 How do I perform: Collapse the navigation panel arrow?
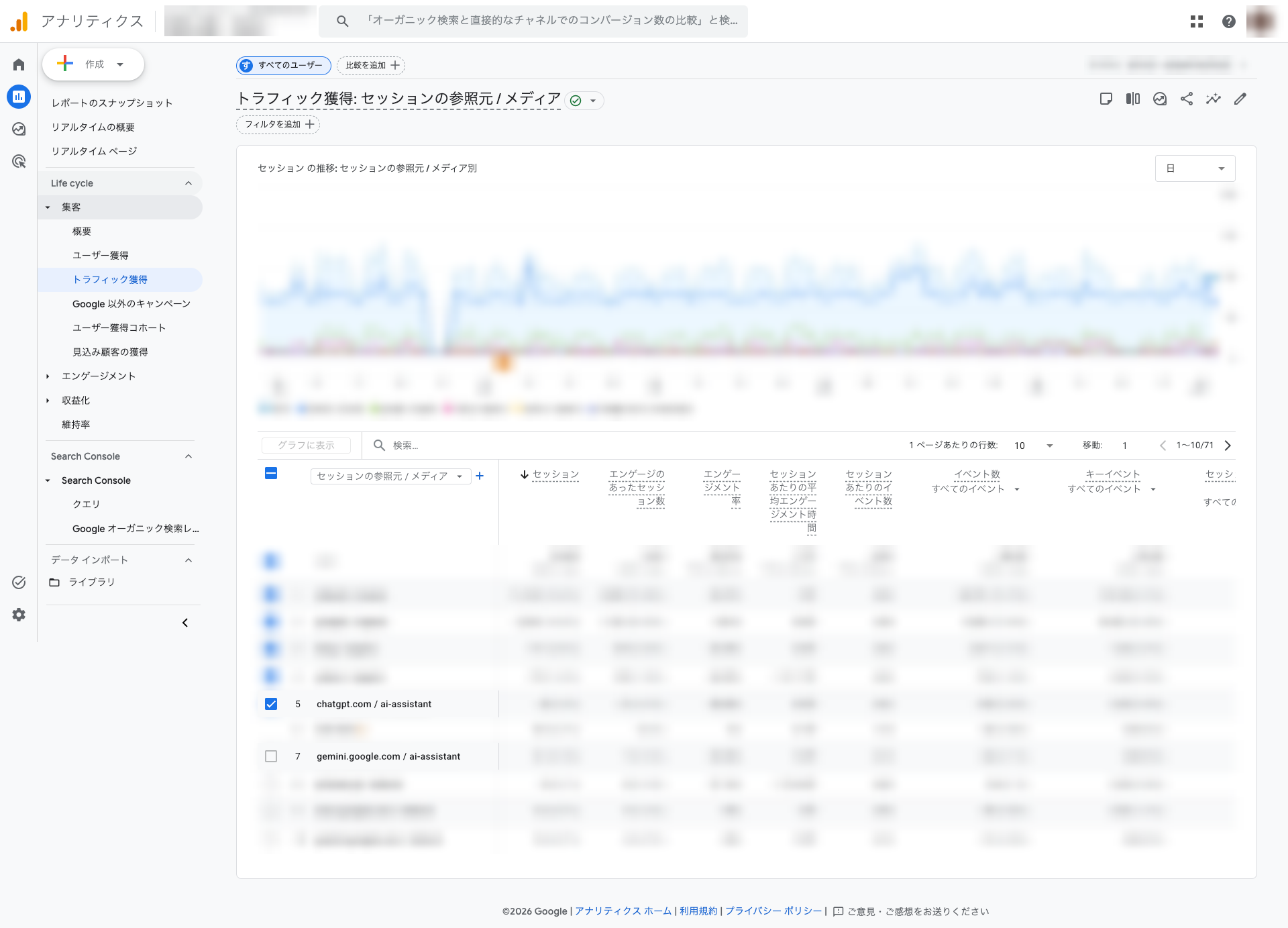185,623
